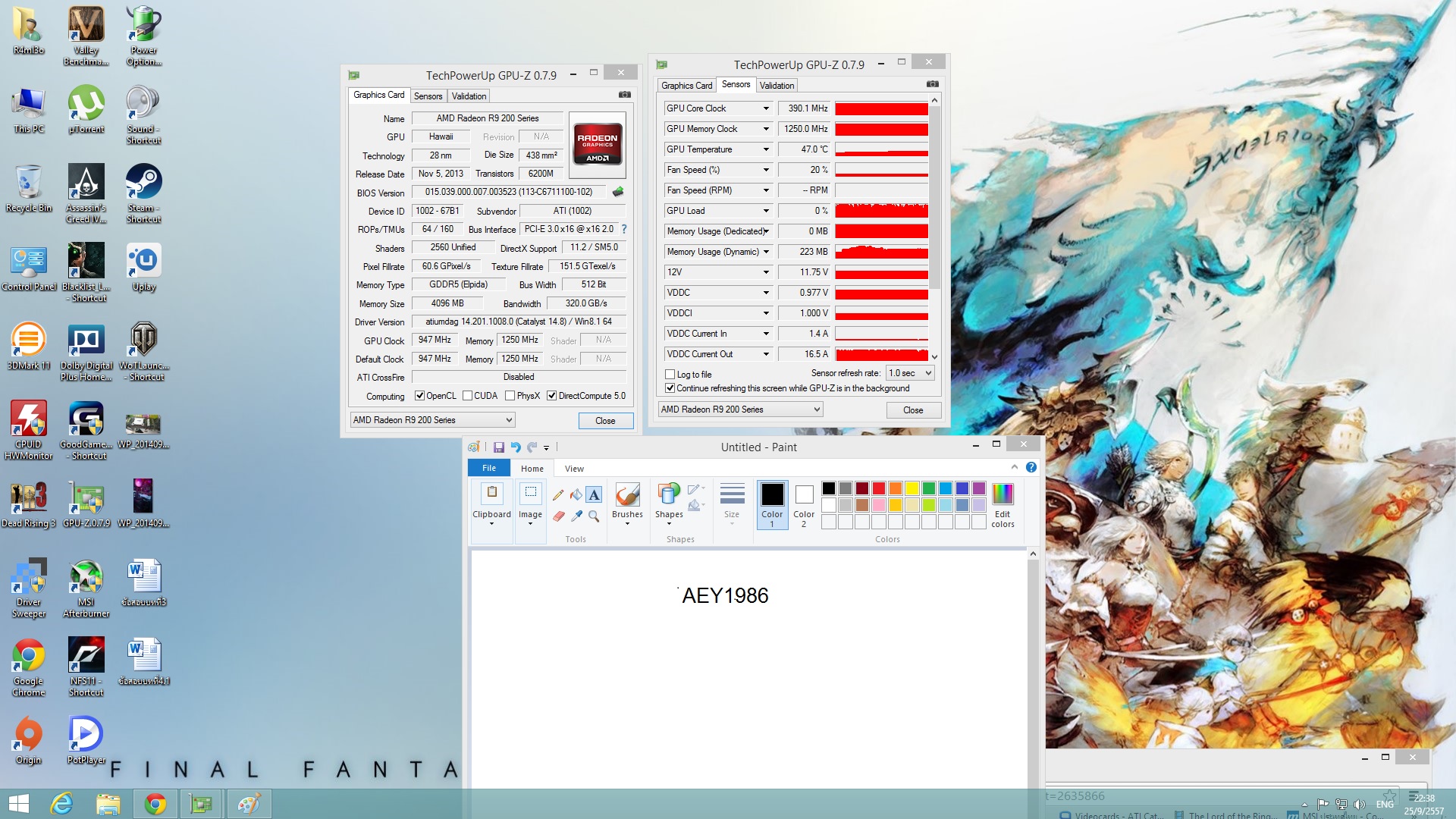The image size is (1456, 819).
Task: Click the GPU-Z screenshot camera icon
Action: 624,95
